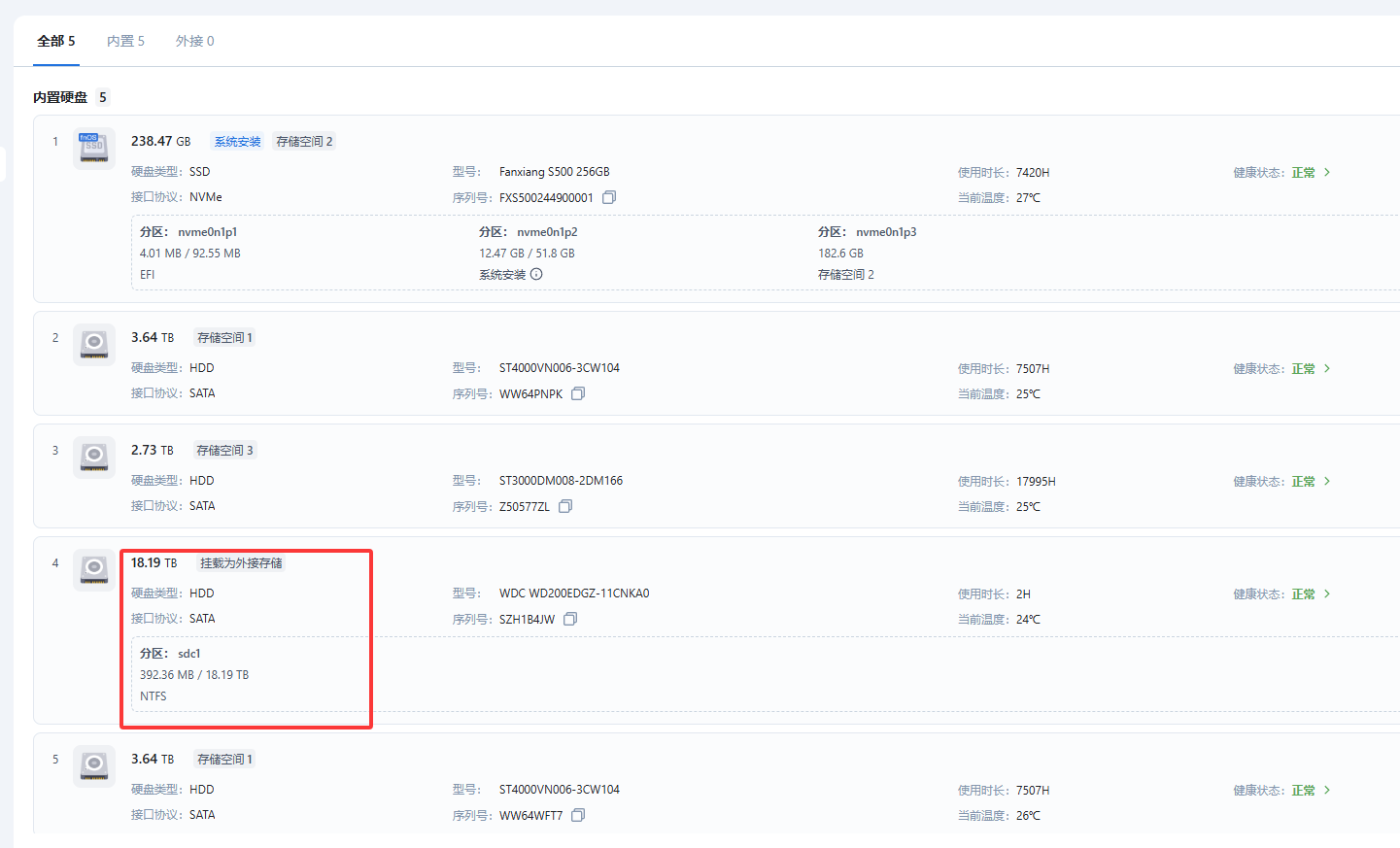Copy serial number WW64WFT7
This screenshot has width=1400, height=848.
(578, 815)
